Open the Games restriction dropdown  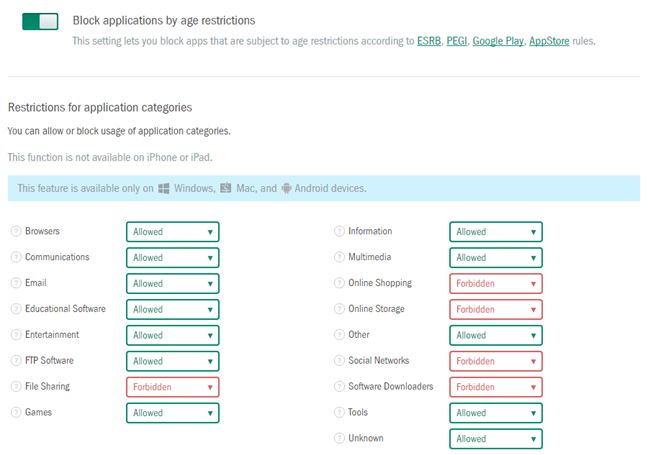(173, 413)
